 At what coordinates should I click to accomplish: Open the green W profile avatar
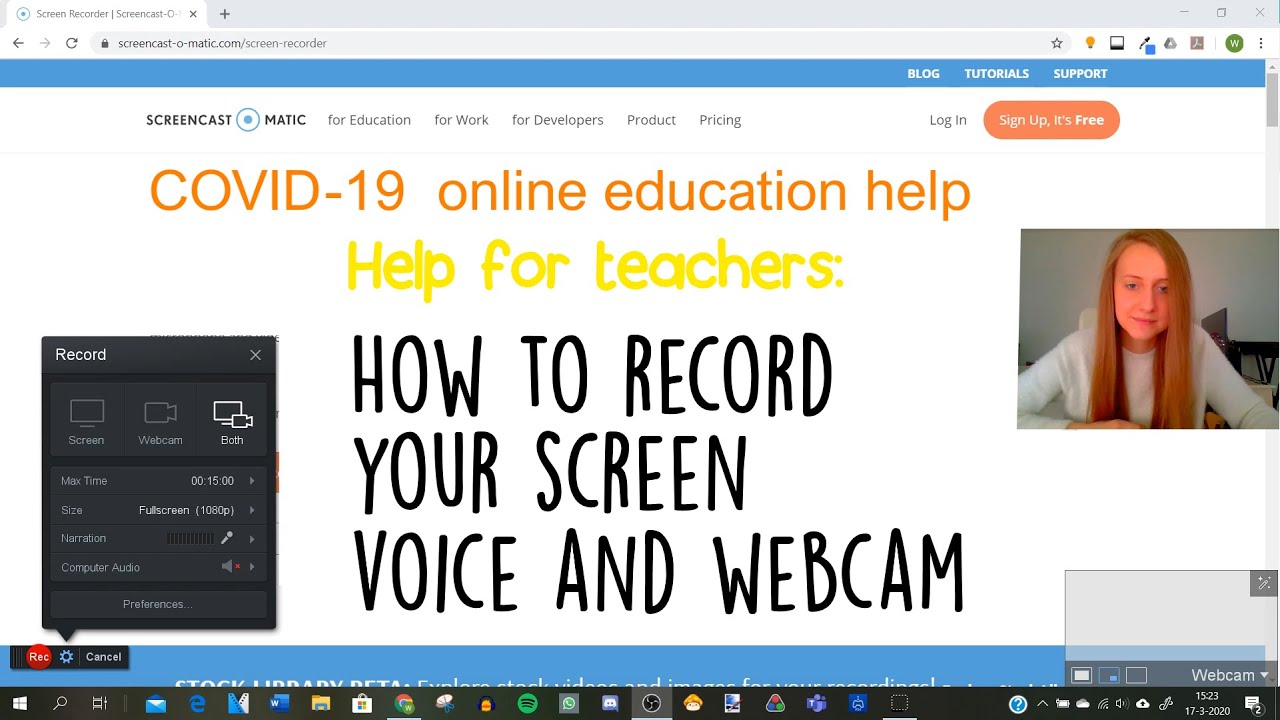pos(1234,43)
